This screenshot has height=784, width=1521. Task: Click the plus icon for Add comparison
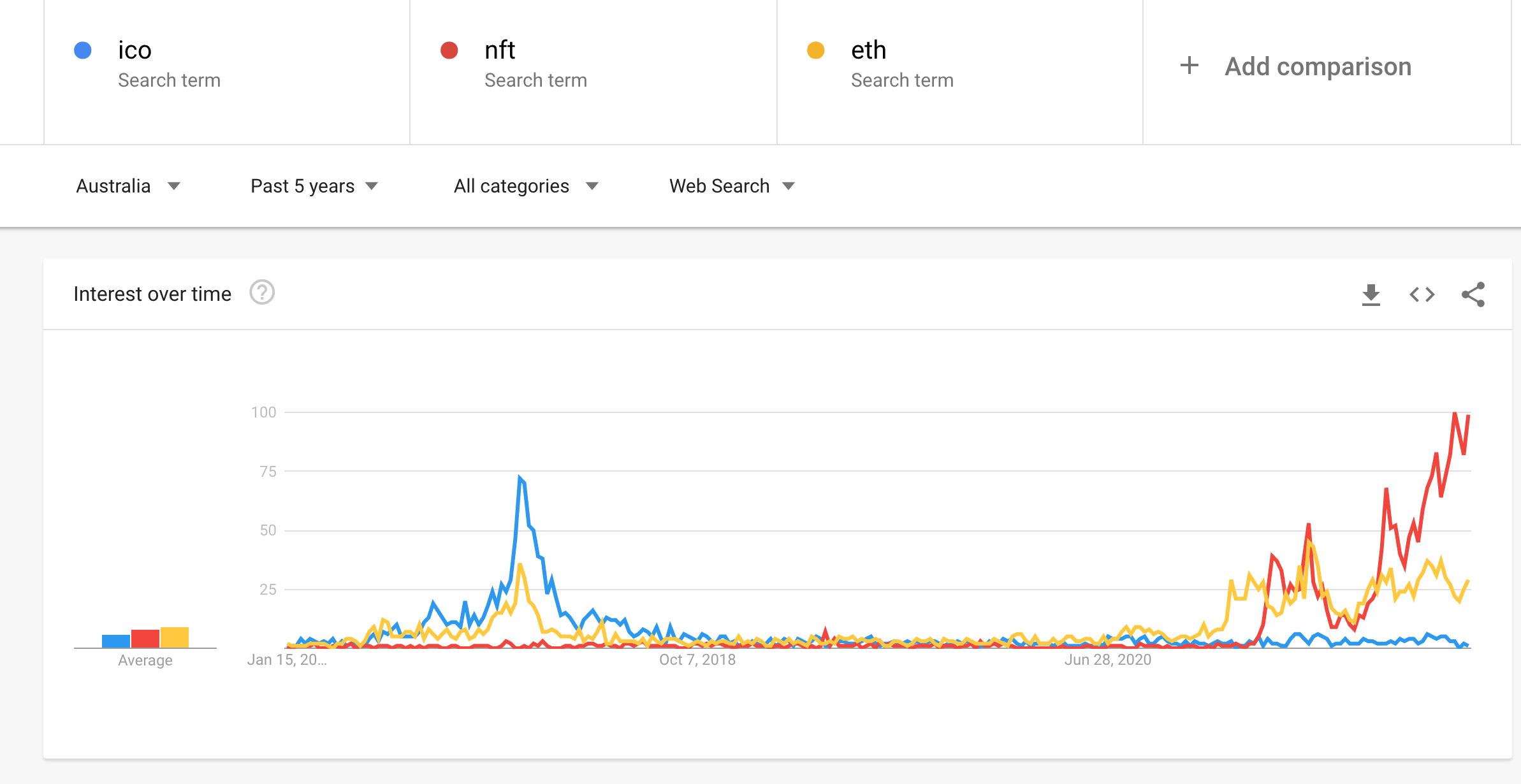coord(1189,66)
